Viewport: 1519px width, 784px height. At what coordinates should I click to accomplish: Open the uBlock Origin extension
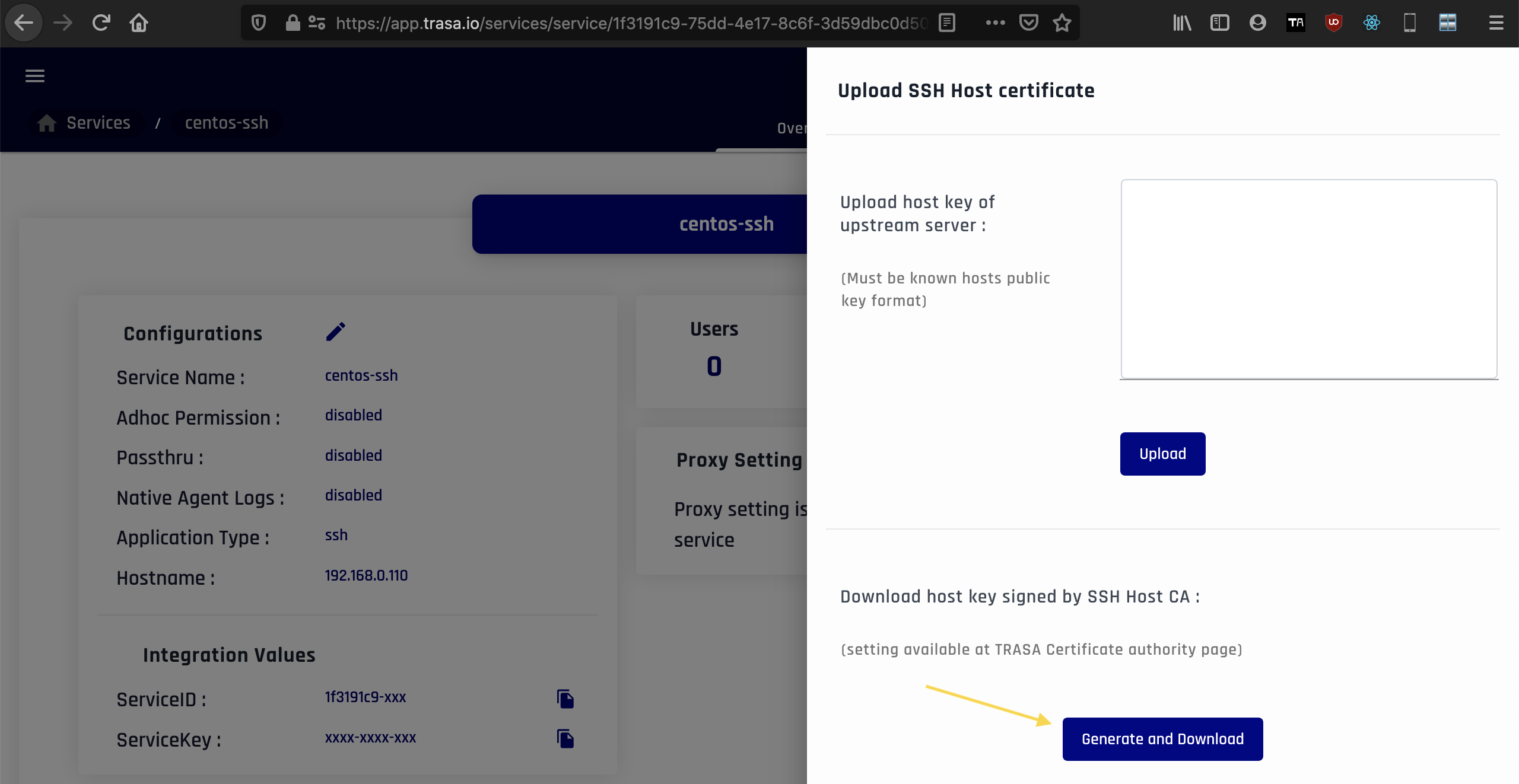1334,23
